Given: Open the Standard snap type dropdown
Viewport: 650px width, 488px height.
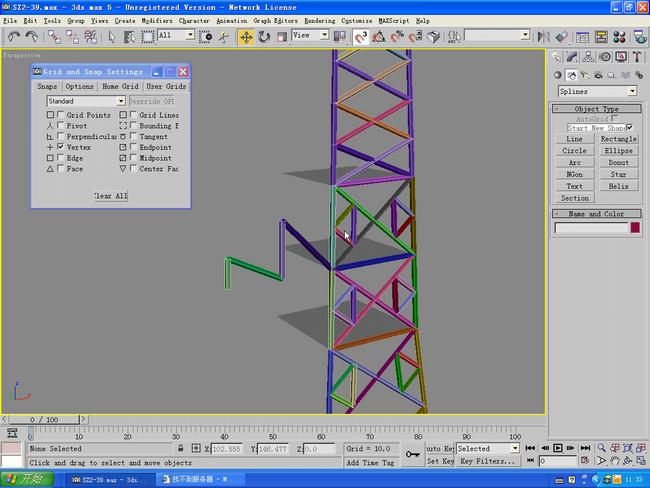Looking at the screenshot, I should (86, 101).
